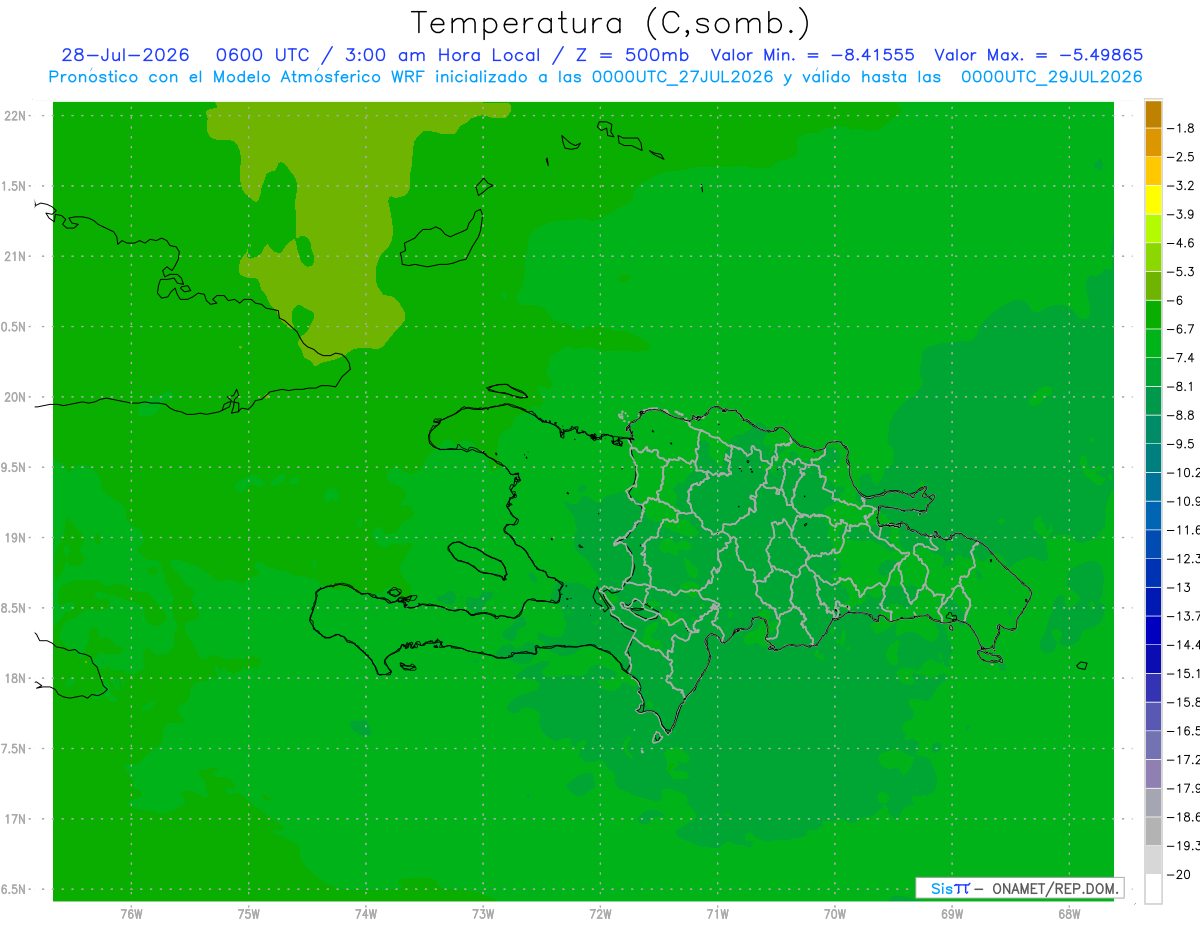Viewport: 1200px width, 927px height.
Task: Click the "70W" longitude label
Action: 834,913
